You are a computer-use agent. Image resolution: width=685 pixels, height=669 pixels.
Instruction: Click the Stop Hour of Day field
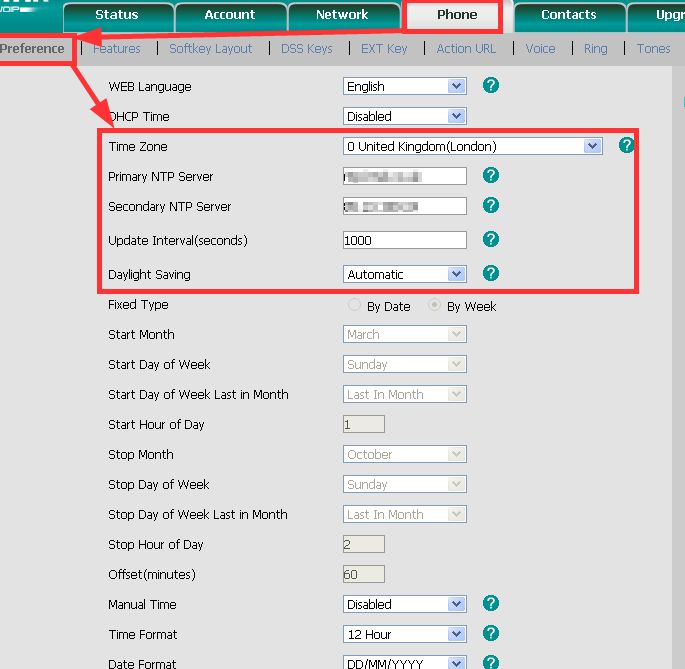tap(363, 544)
